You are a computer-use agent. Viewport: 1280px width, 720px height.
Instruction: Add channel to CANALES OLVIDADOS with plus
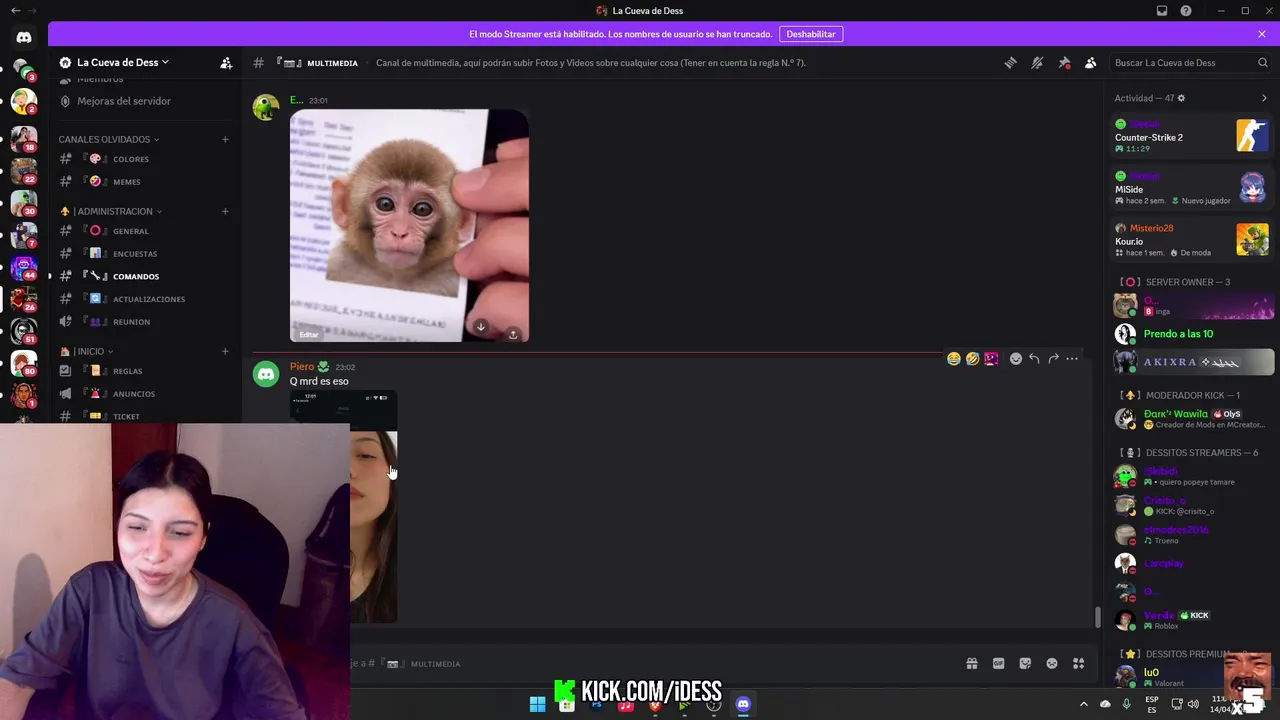click(225, 139)
